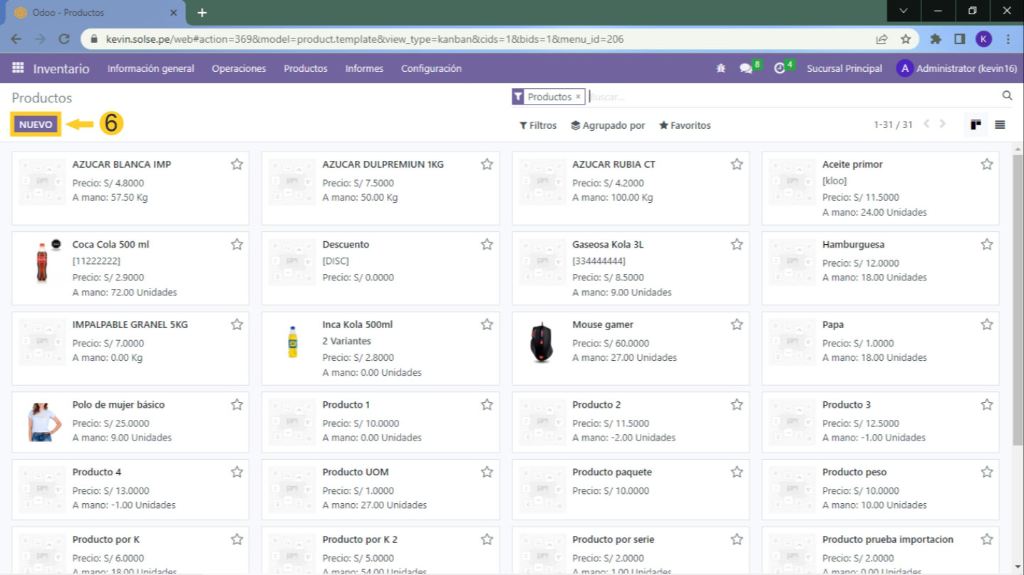This screenshot has height=575, width=1024.
Task: Switch to kanban view
Action: click(x=975, y=125)
